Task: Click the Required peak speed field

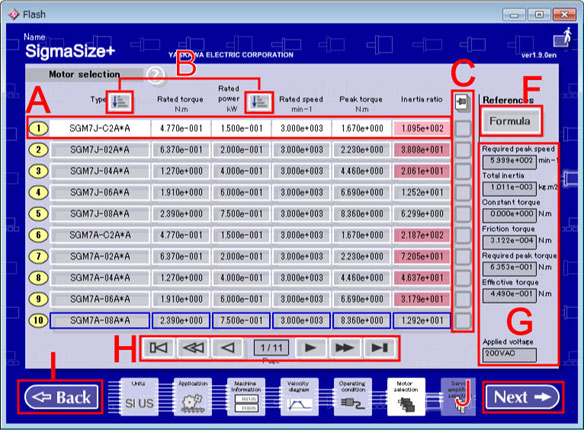Action: 510,162
